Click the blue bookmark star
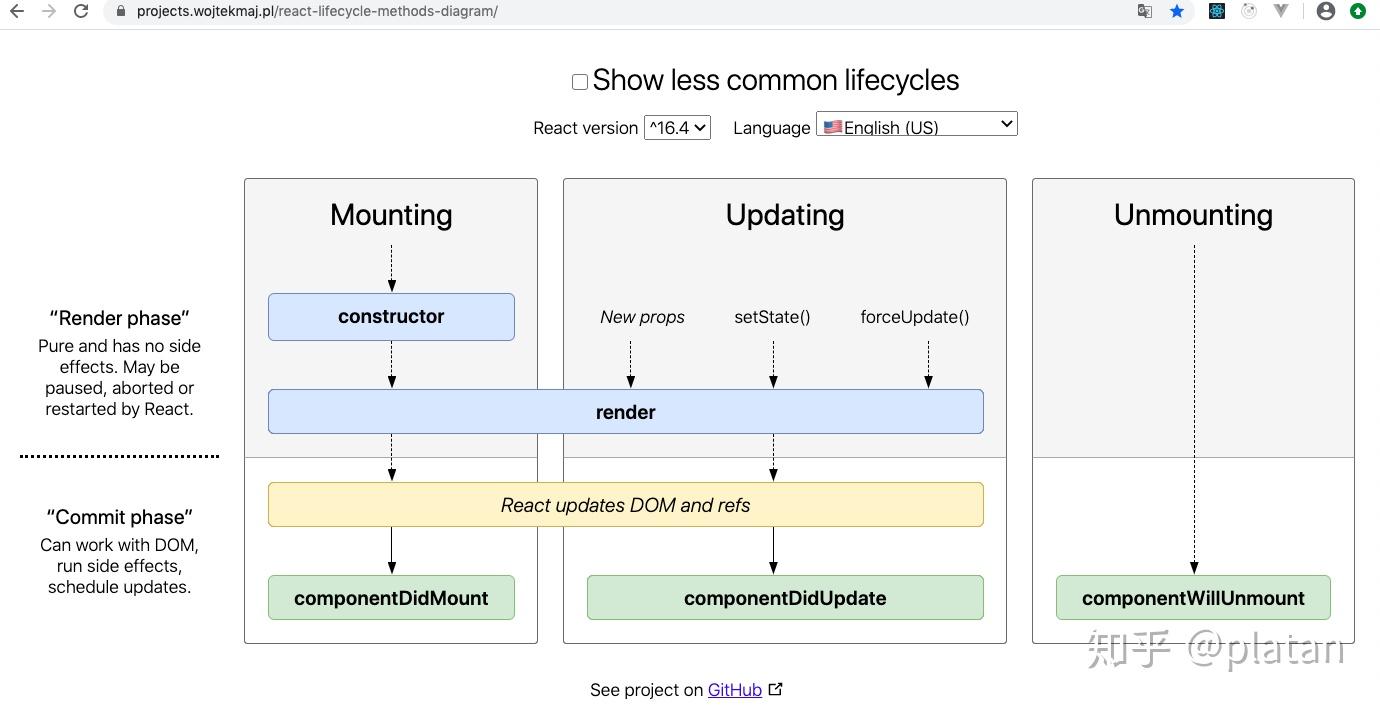Viewport: 1380px width, 710px height. (x=1177, y=11)
